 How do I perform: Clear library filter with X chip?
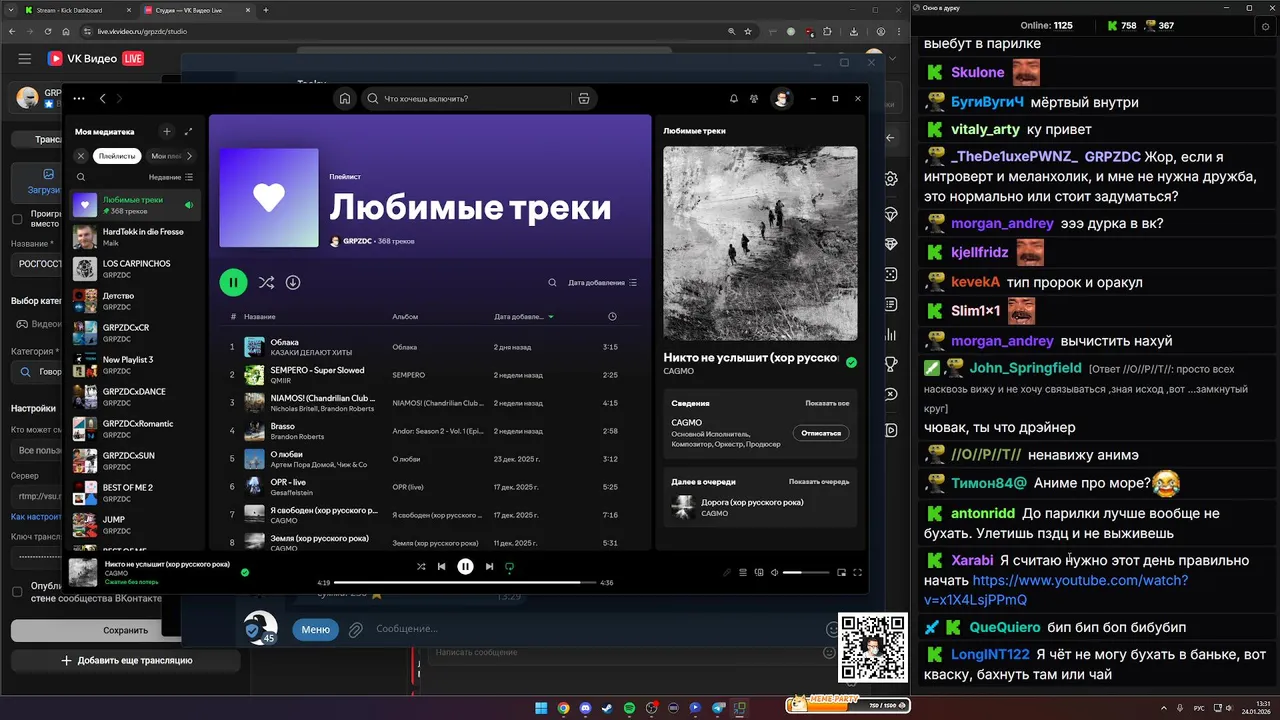(81, 156)
